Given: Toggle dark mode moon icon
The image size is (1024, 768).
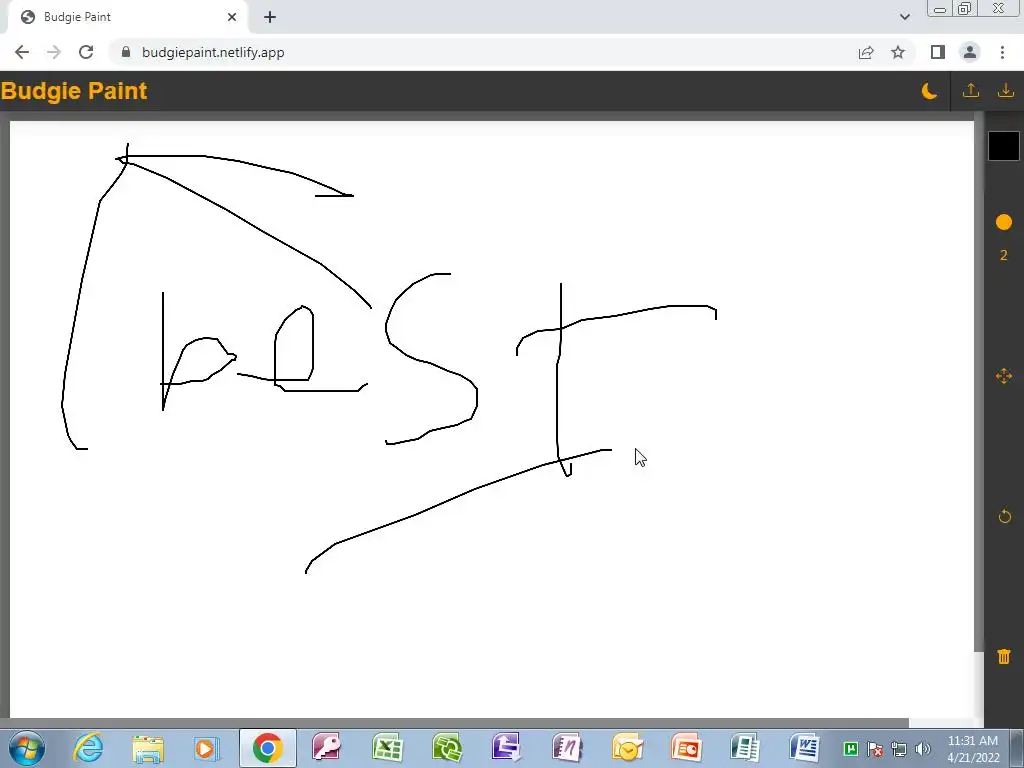Looking at the screenshot, I should 929,91.
